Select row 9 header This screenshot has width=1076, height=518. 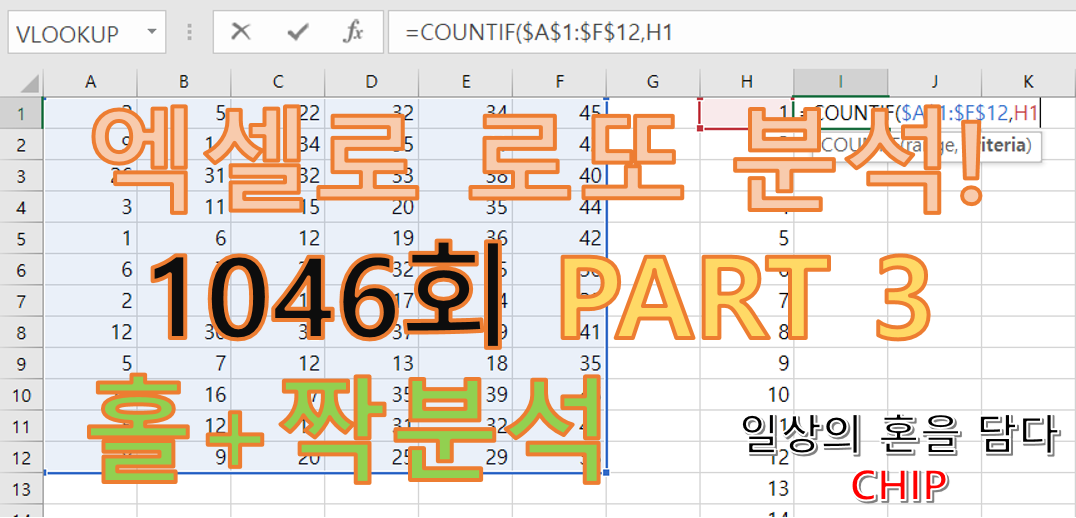click(21, 363)
